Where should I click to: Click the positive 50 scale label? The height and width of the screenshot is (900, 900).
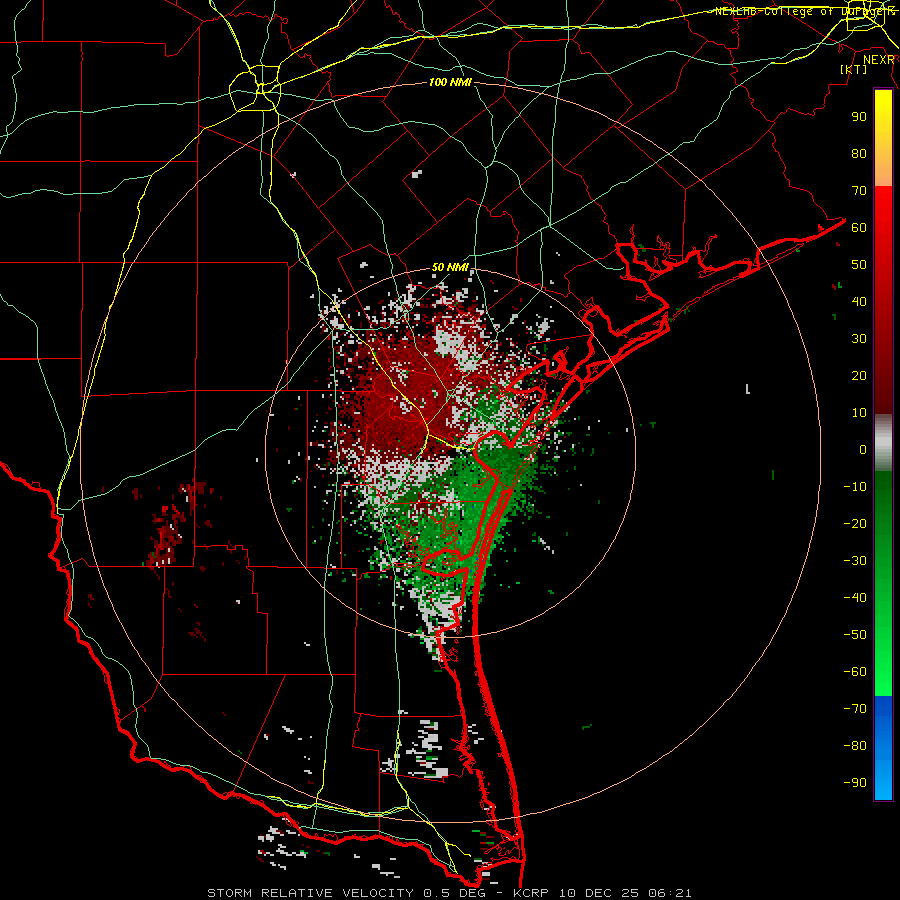859,265
